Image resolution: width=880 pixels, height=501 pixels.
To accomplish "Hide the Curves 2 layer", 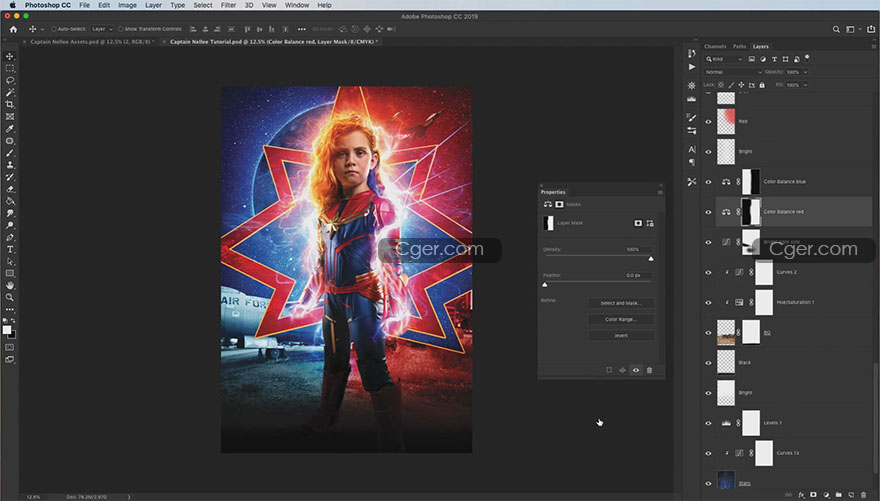I will coord(708,273).
